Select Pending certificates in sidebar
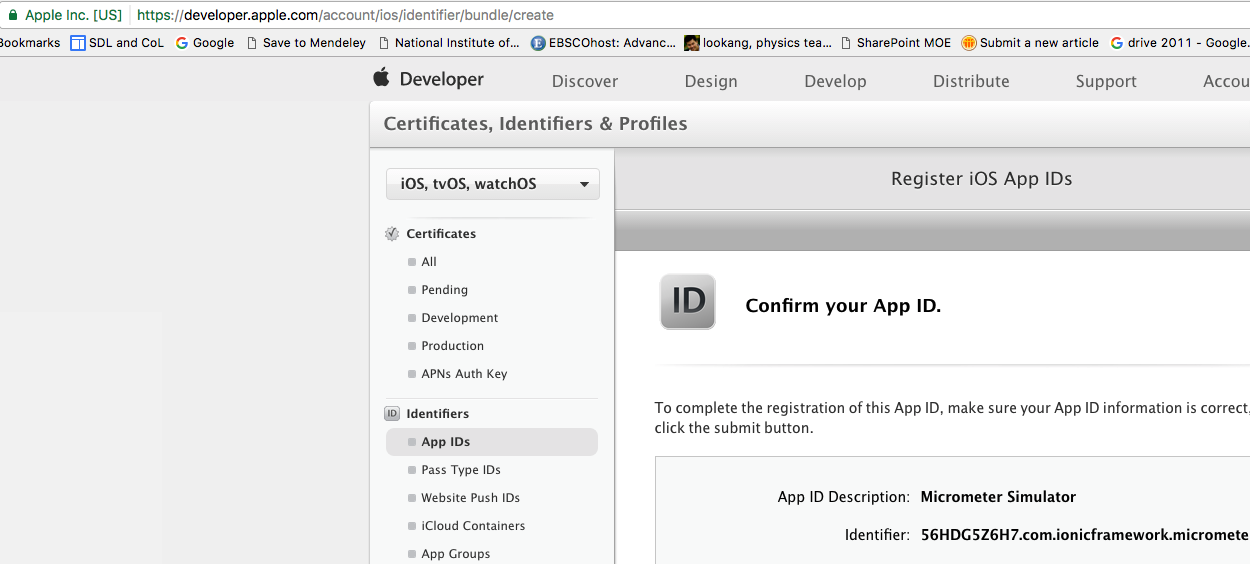The image size is (1250, 564). [444, 290]
